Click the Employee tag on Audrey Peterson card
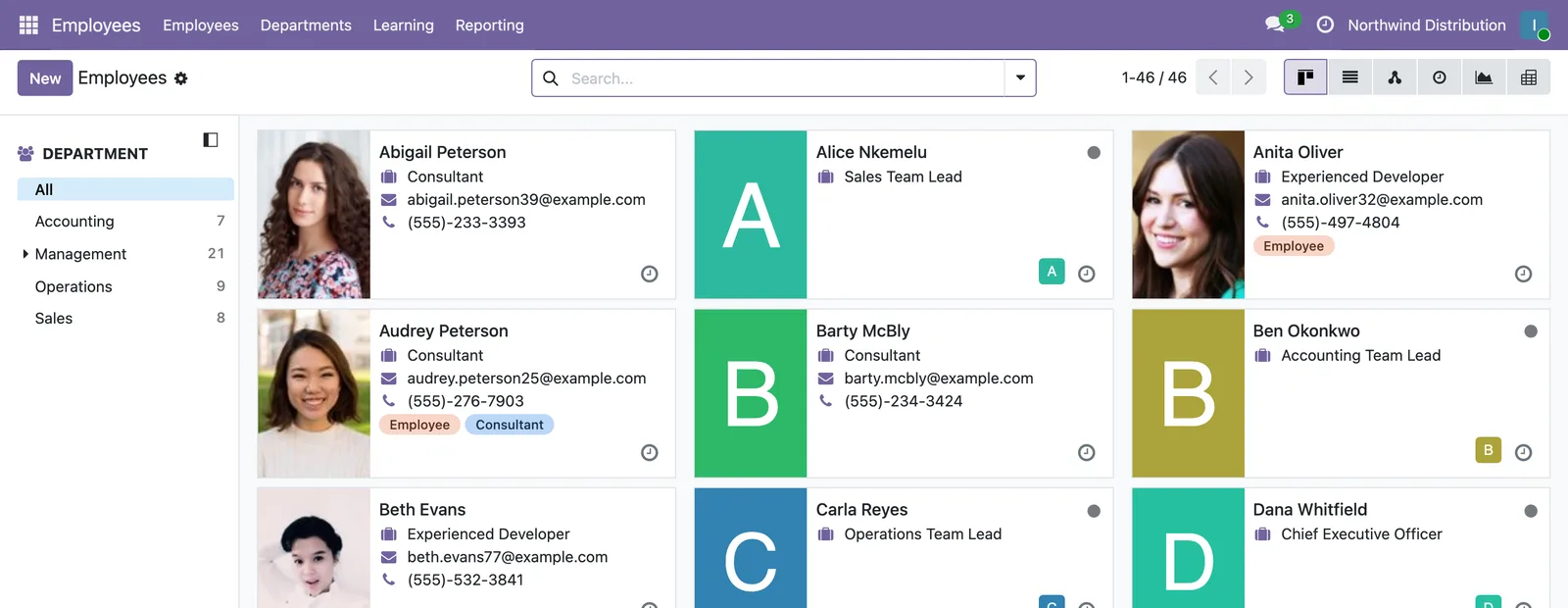The image size is (1568, 608). point(419,425)
